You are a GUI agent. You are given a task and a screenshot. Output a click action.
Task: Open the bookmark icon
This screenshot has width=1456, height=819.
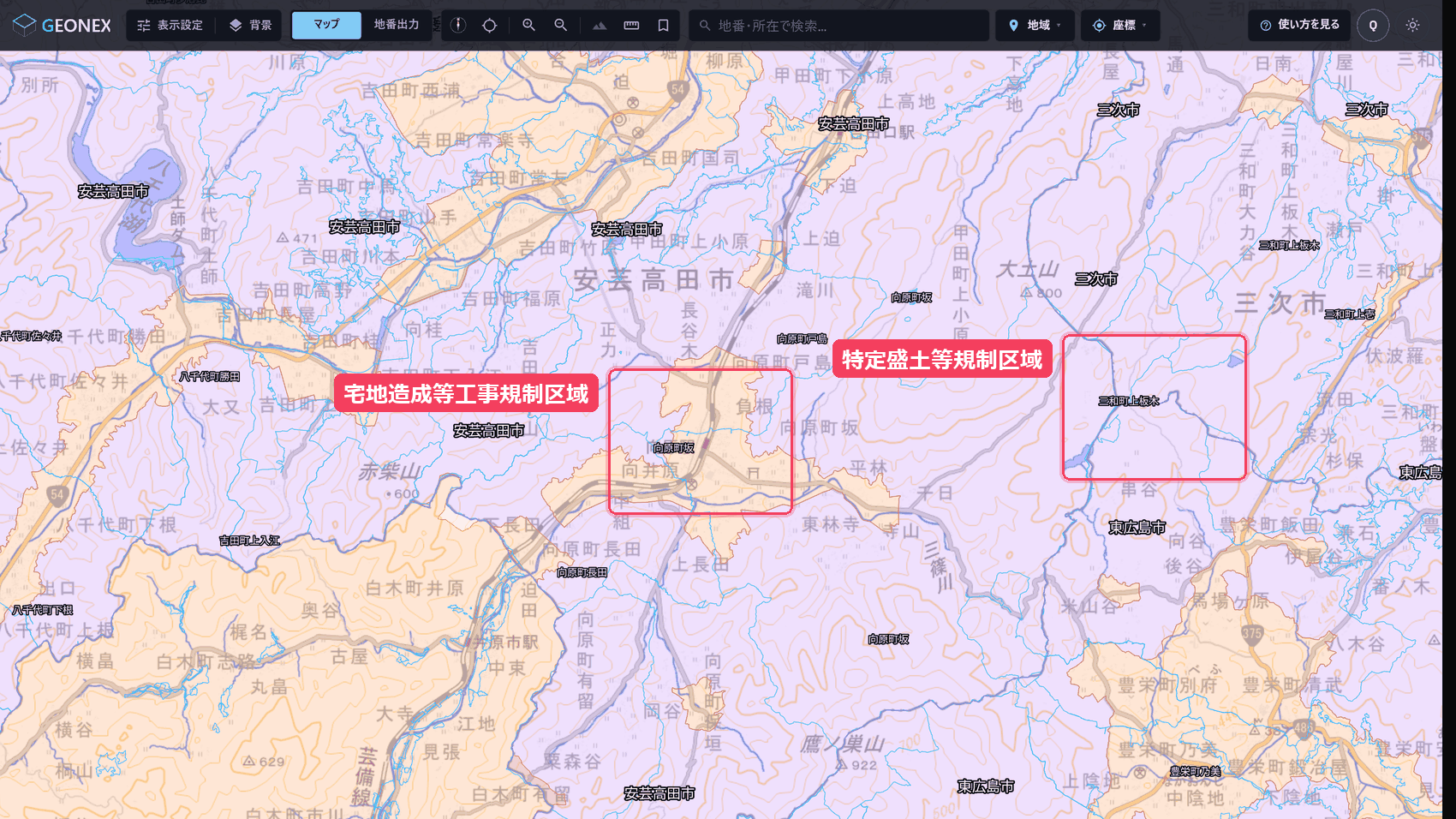pos(663,25)
